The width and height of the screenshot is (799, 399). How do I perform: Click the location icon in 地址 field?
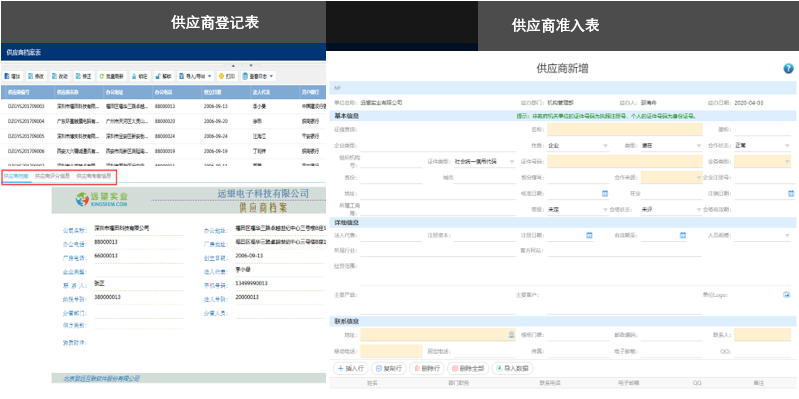(x=512, y=335)
